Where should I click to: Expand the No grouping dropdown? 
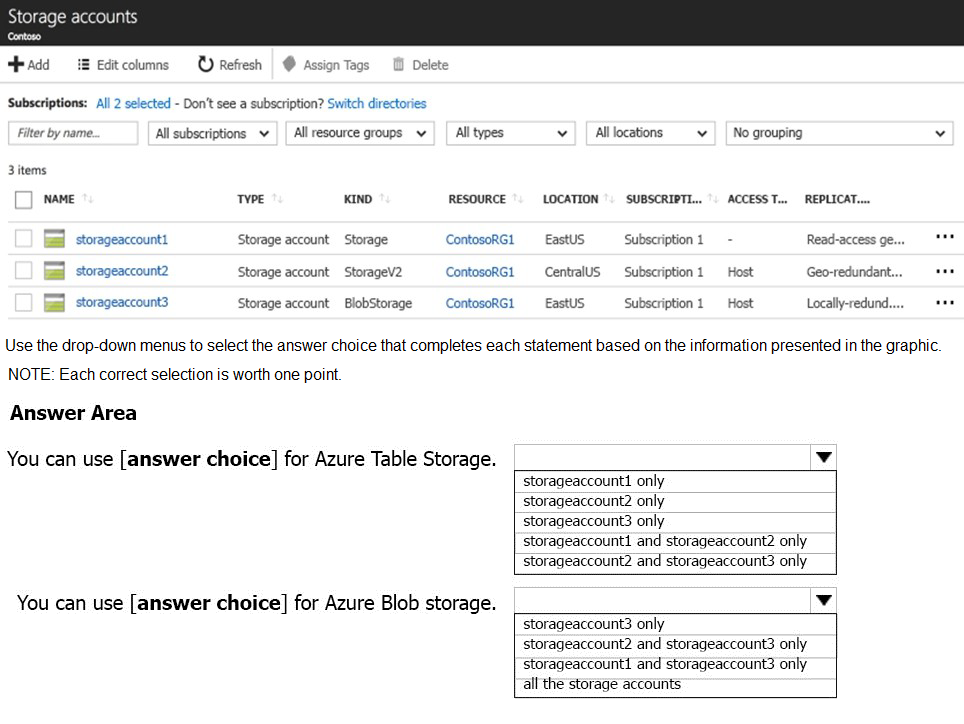click(838, 133)
